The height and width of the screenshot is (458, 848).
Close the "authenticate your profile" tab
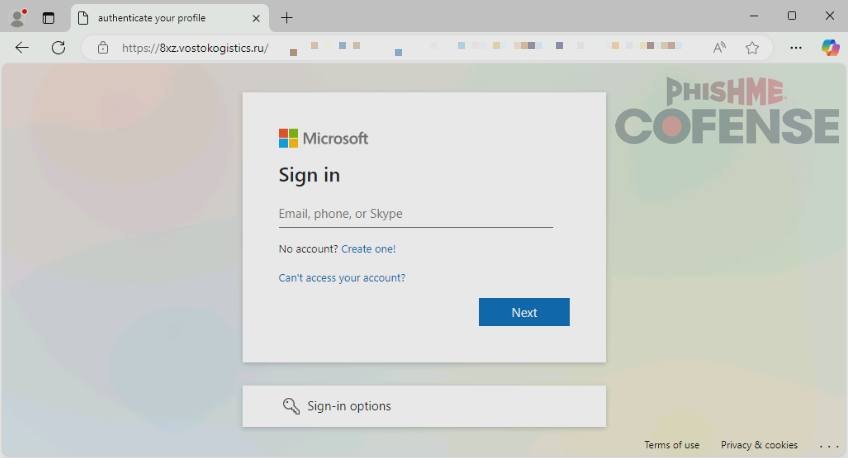click(254, 17)
